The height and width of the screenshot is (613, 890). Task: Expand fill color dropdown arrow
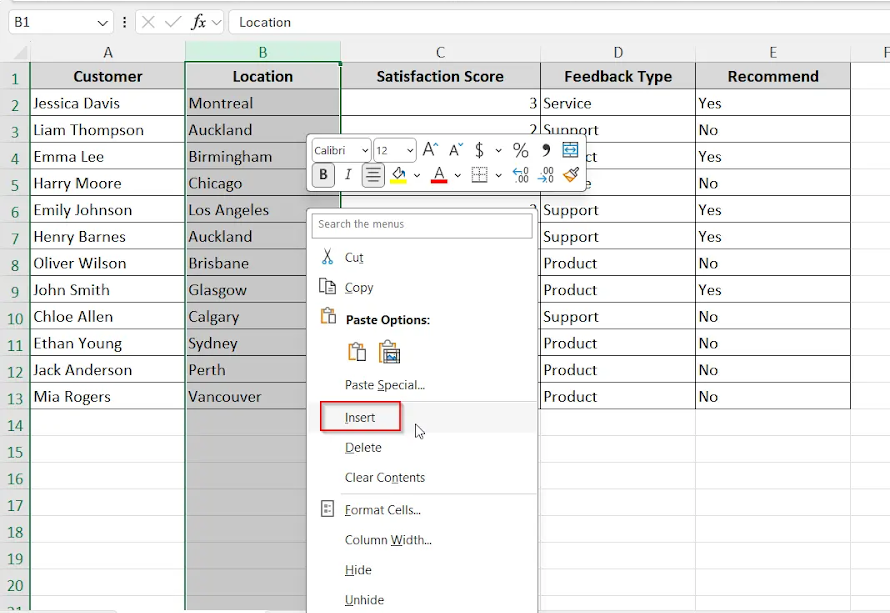417,175
